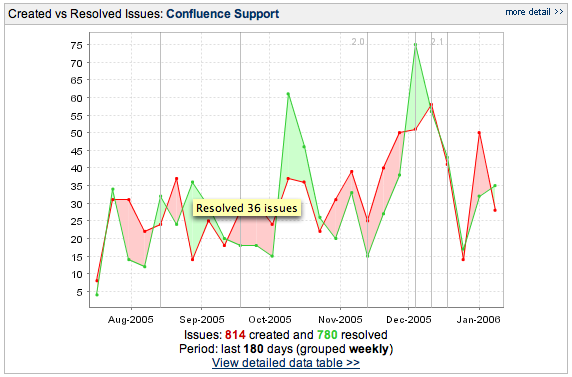Image resolution: width=572 pixels, height=377 pixels.
Task: Open the View detailed data table link
Action: (286, 363)
